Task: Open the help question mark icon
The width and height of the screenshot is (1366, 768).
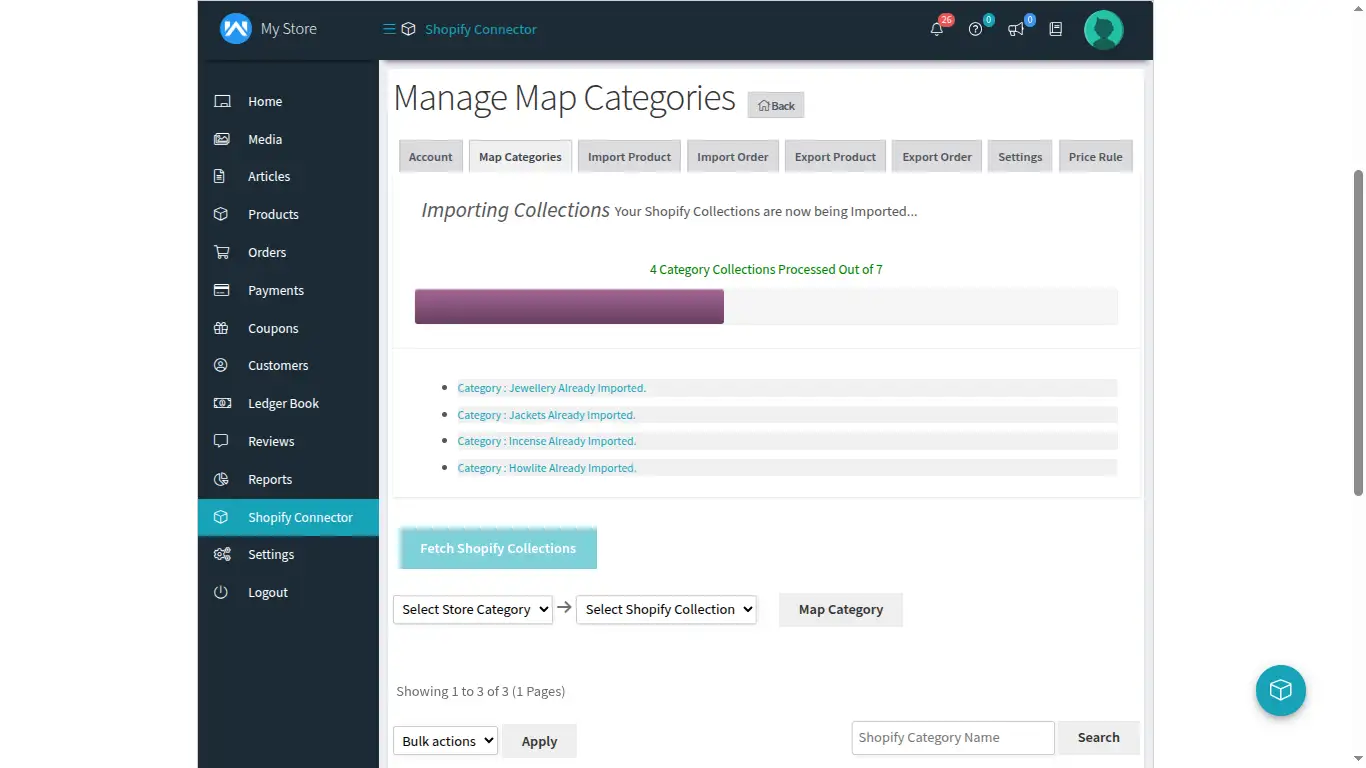Action: point(975,30)
